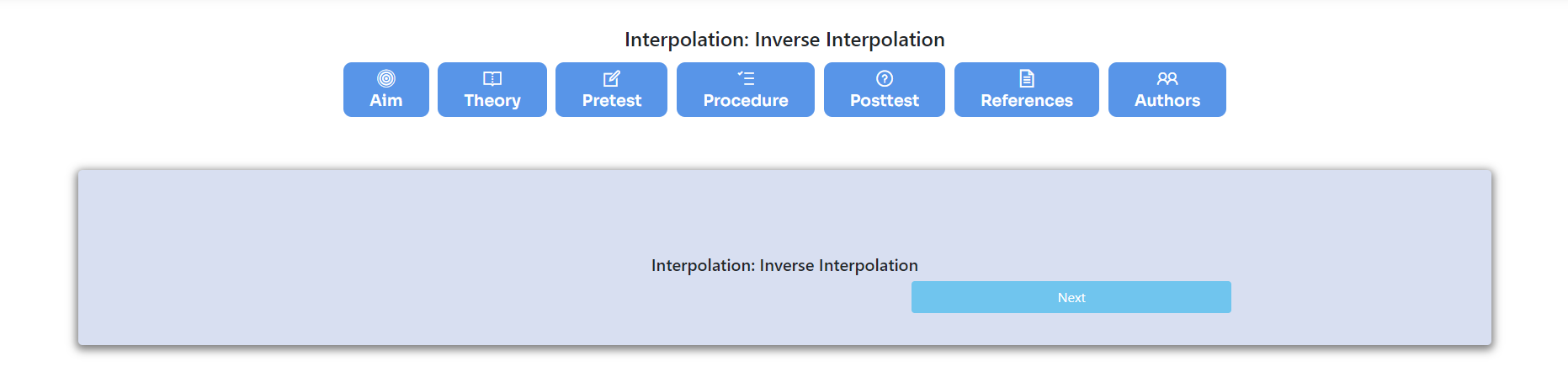Click the word 'Inverse' in the top heading
The image size is (1568, 372).
tap(787, 40)
